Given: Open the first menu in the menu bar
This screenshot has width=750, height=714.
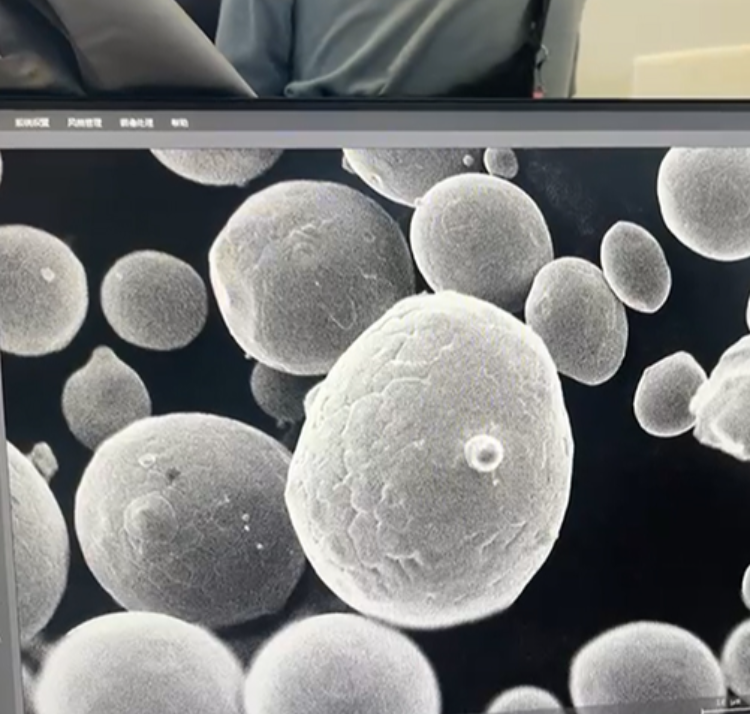Looking at the screenshot, I should (x=32, y=123).
